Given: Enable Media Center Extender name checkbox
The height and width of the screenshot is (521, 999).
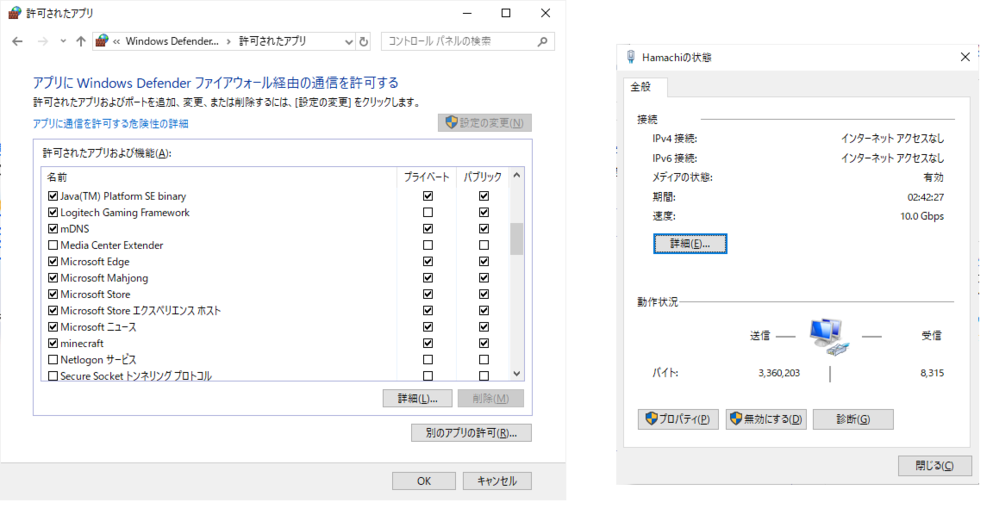Looking at the screenshot, I should [53, 245].
